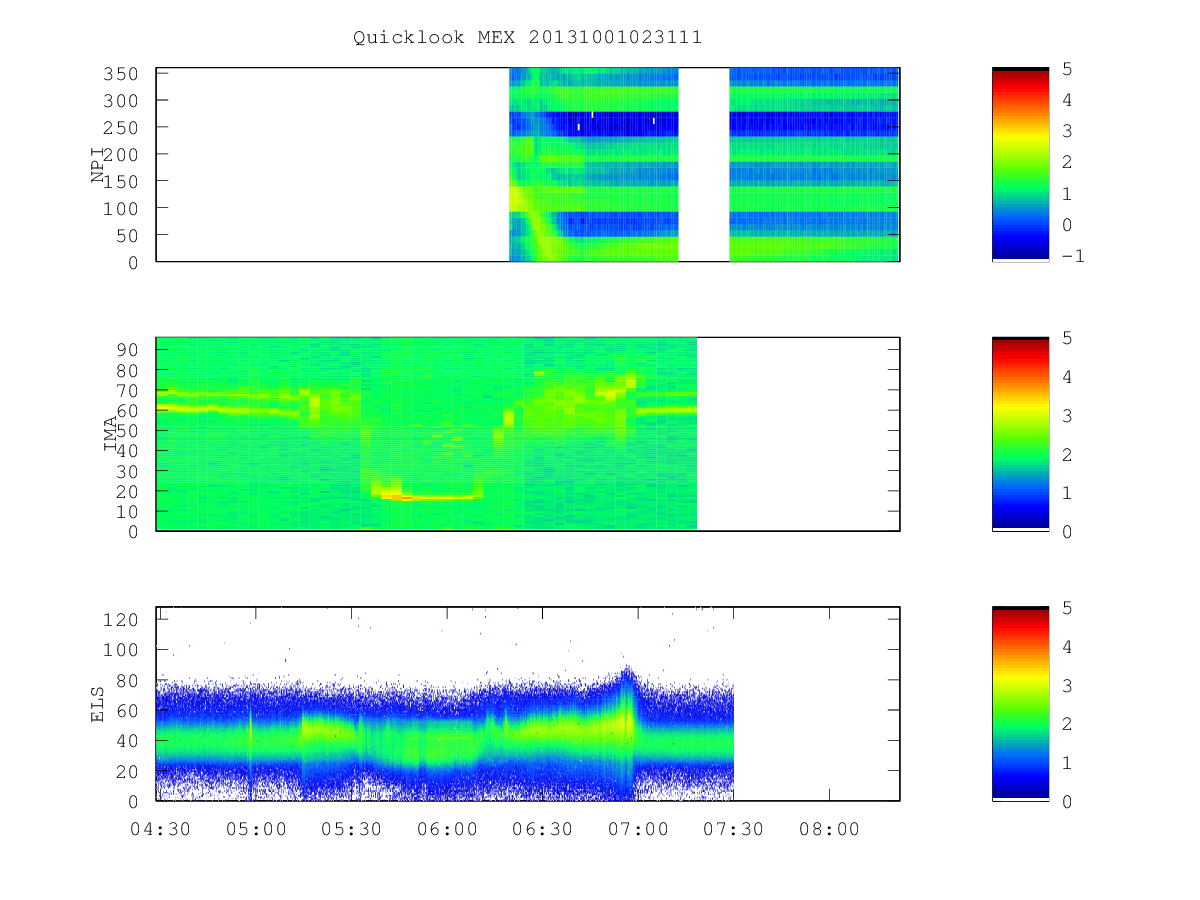The width and height of the screenshot is (1200, 900).
Task: Click the -1 label on NPI colorbar
Action: (x=1073, y=256)
